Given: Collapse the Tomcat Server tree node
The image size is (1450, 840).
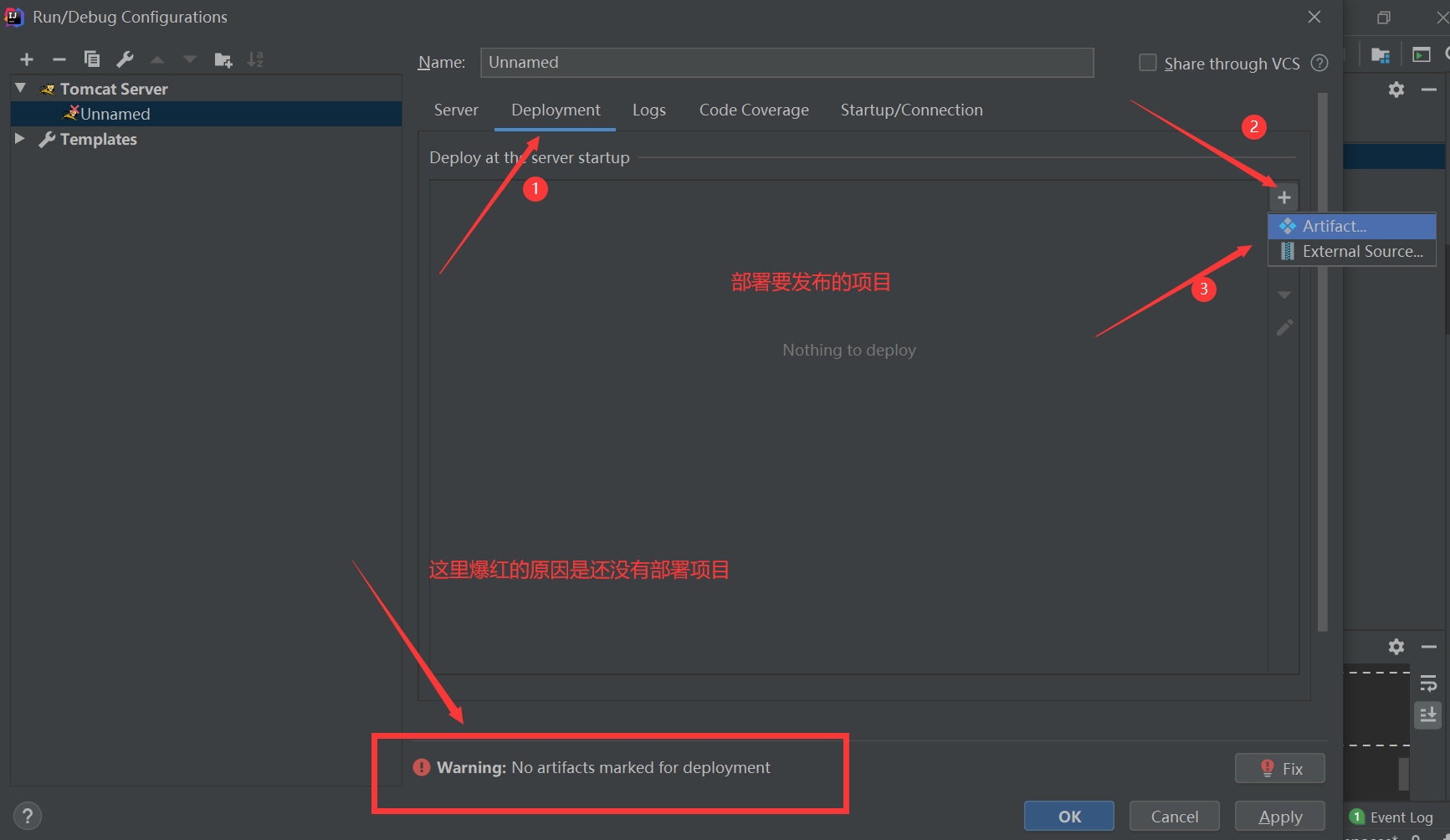Looking at the screenshot, I should [21, 88].
